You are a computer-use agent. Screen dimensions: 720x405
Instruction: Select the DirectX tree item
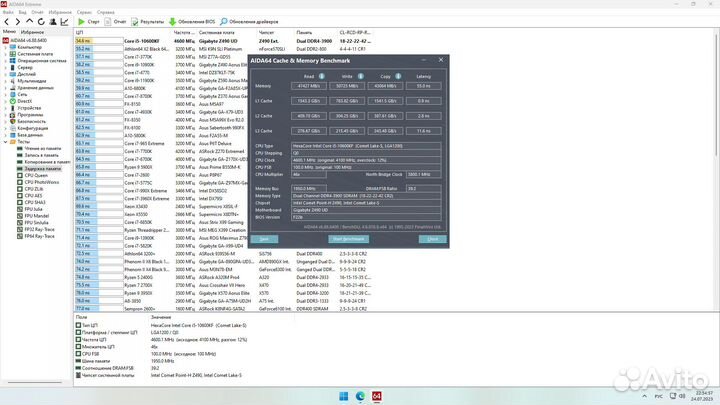tap(24, 101)
